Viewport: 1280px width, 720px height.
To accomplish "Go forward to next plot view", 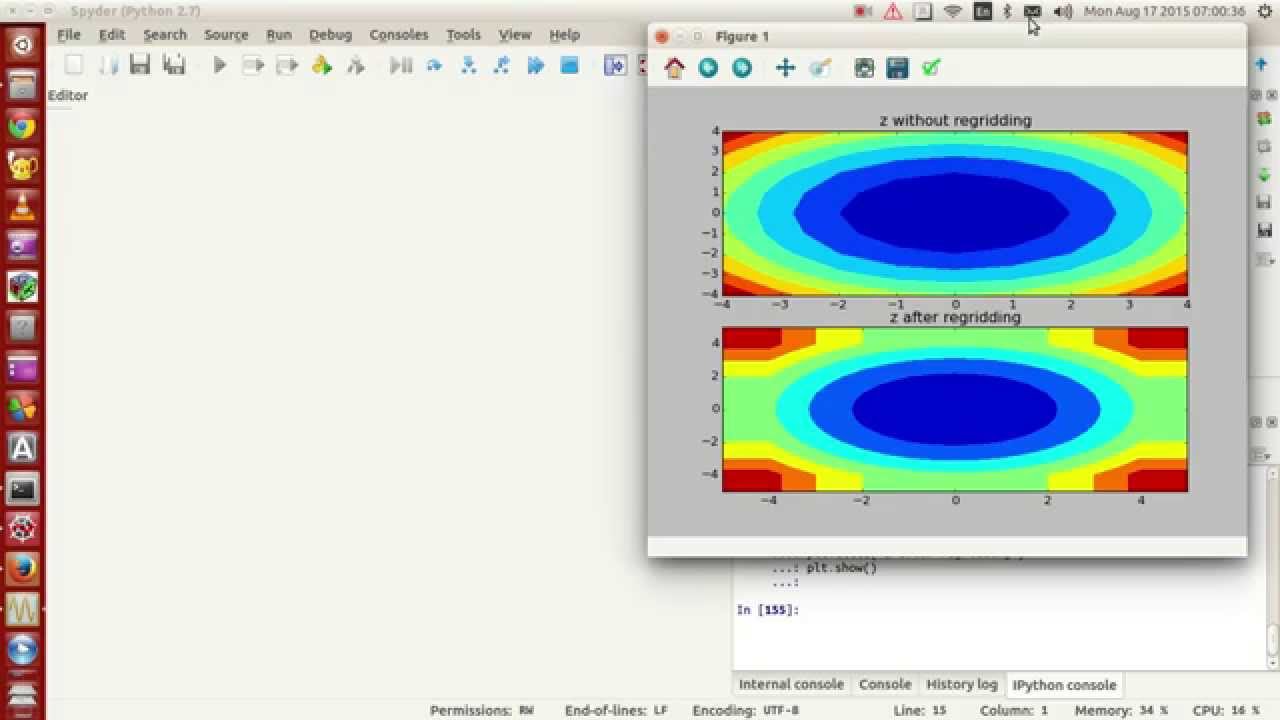I will coord(742,68).
